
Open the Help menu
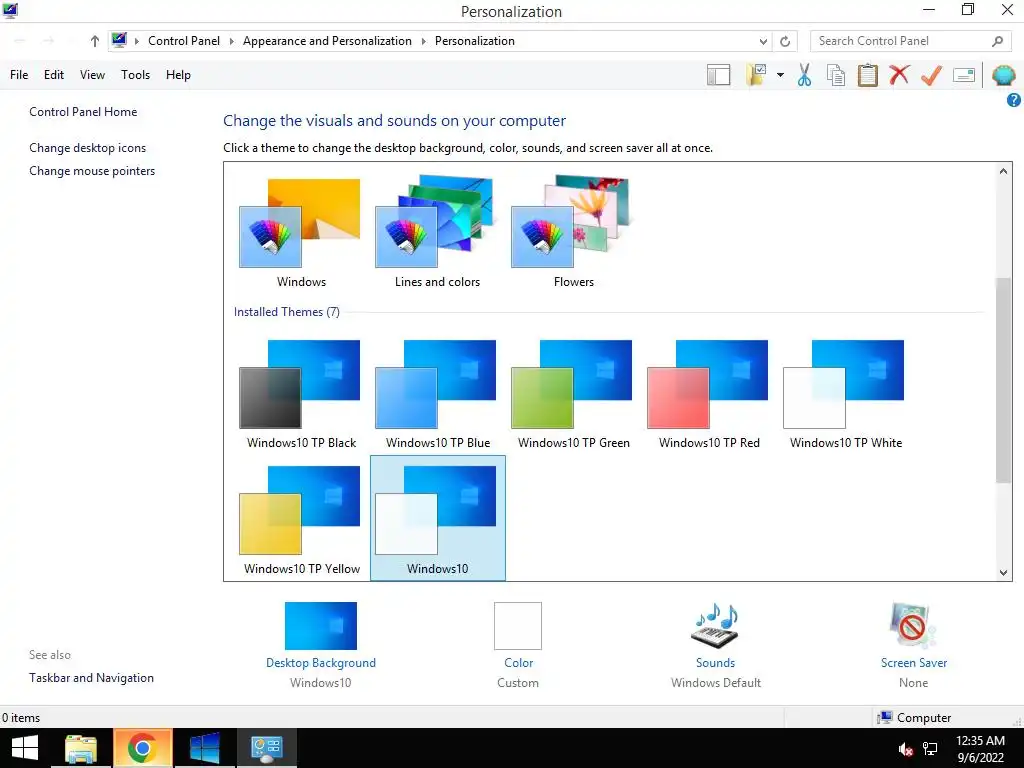coord(178,75)
